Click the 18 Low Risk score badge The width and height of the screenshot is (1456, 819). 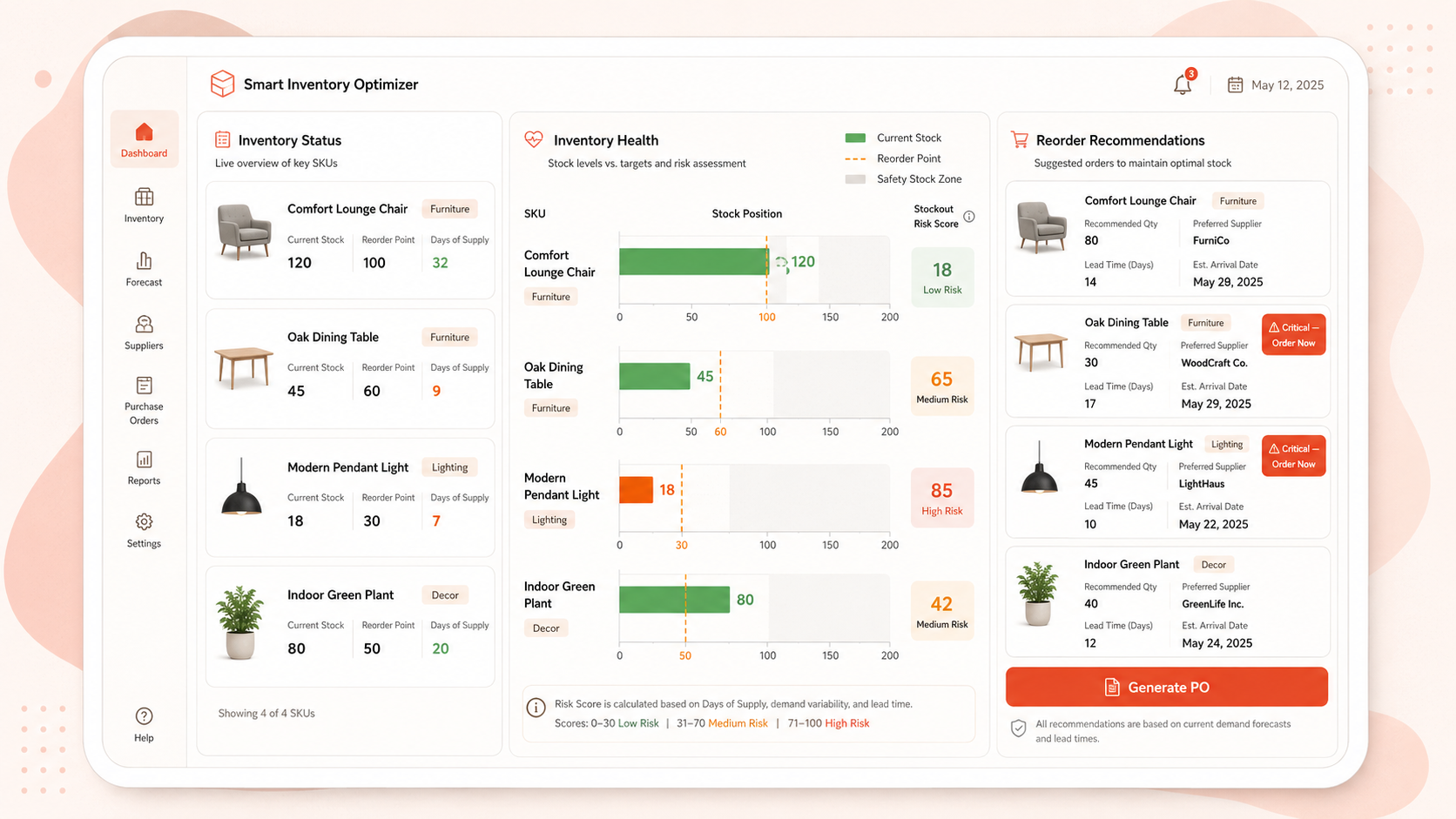tap(942, 278)
